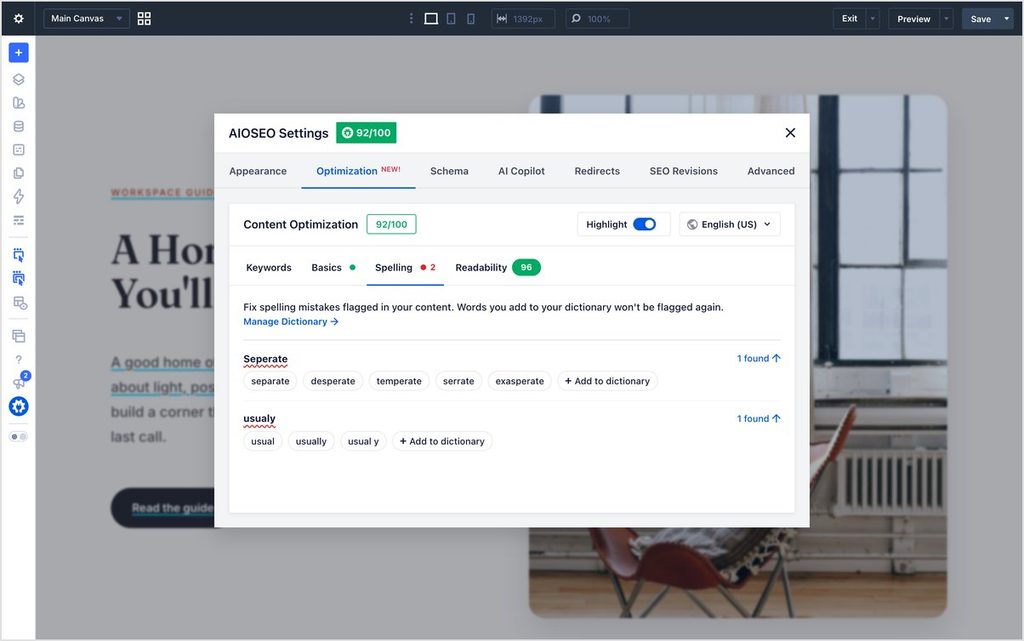Switch to desktop viewport icon

pos(431,19)
